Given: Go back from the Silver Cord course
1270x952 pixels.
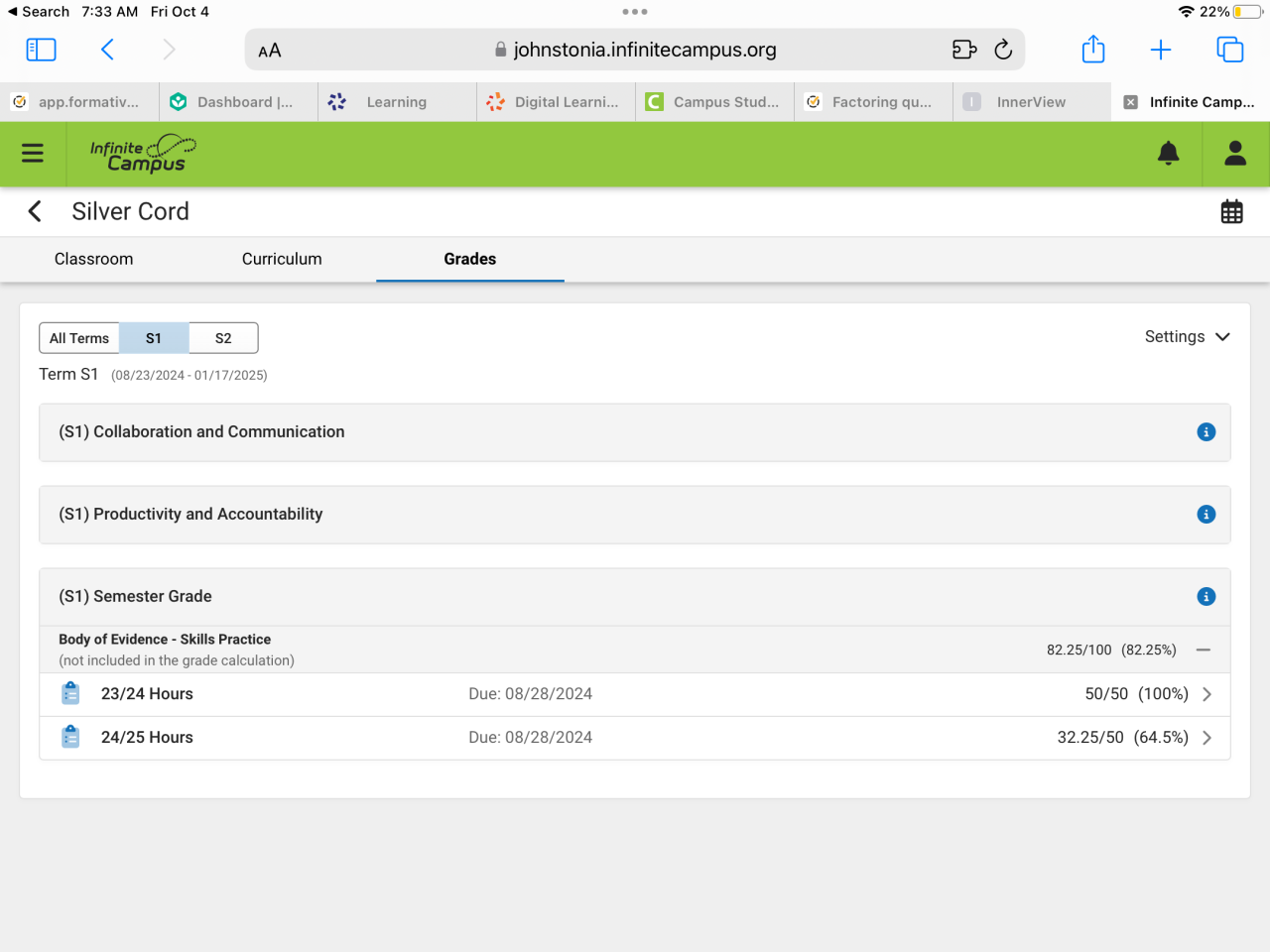Looking at the screenshot, I should point(35,211).
